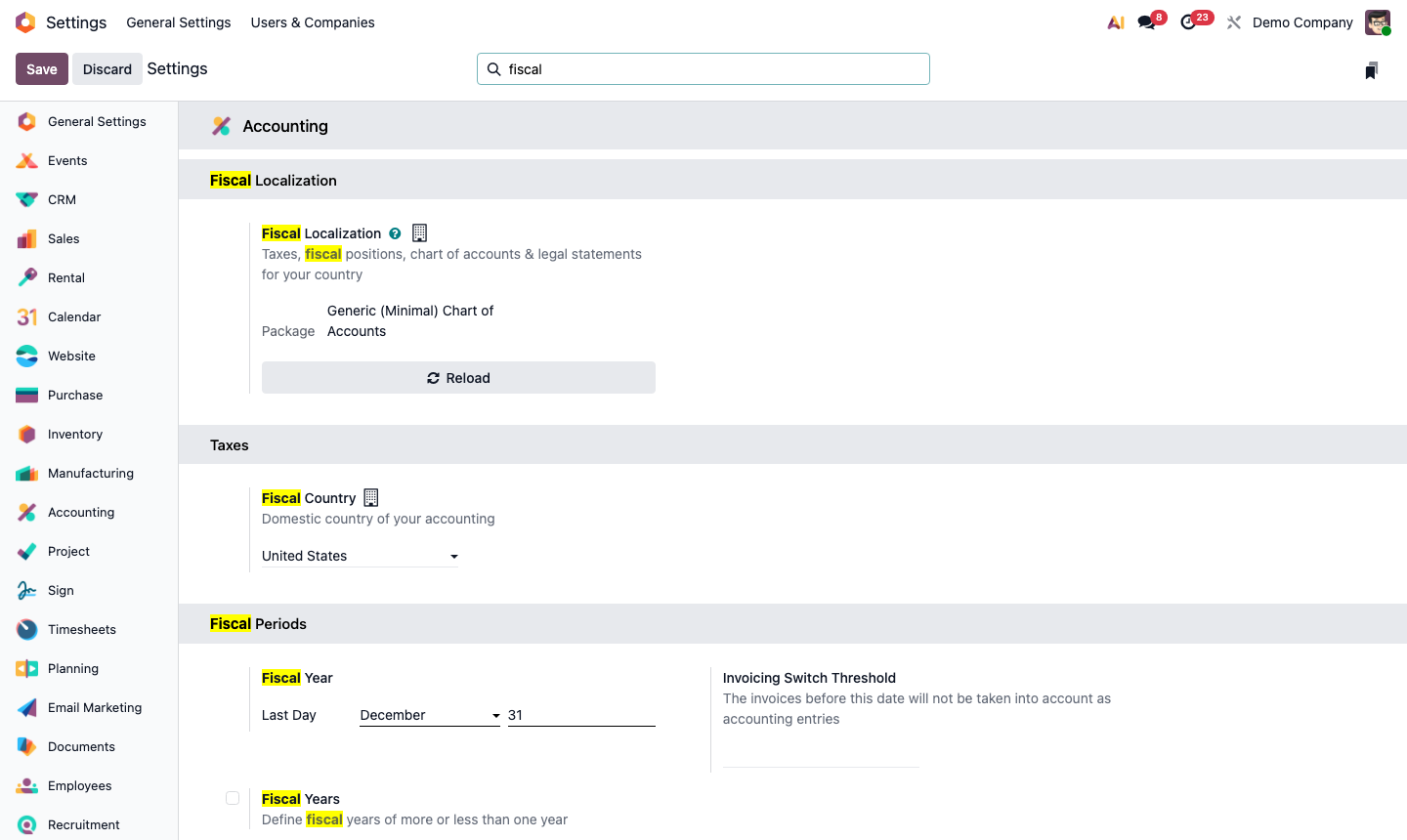Viewport: 1407px width, 840px height.
Task: Discard the current settings changes
Action: point(107,68)
